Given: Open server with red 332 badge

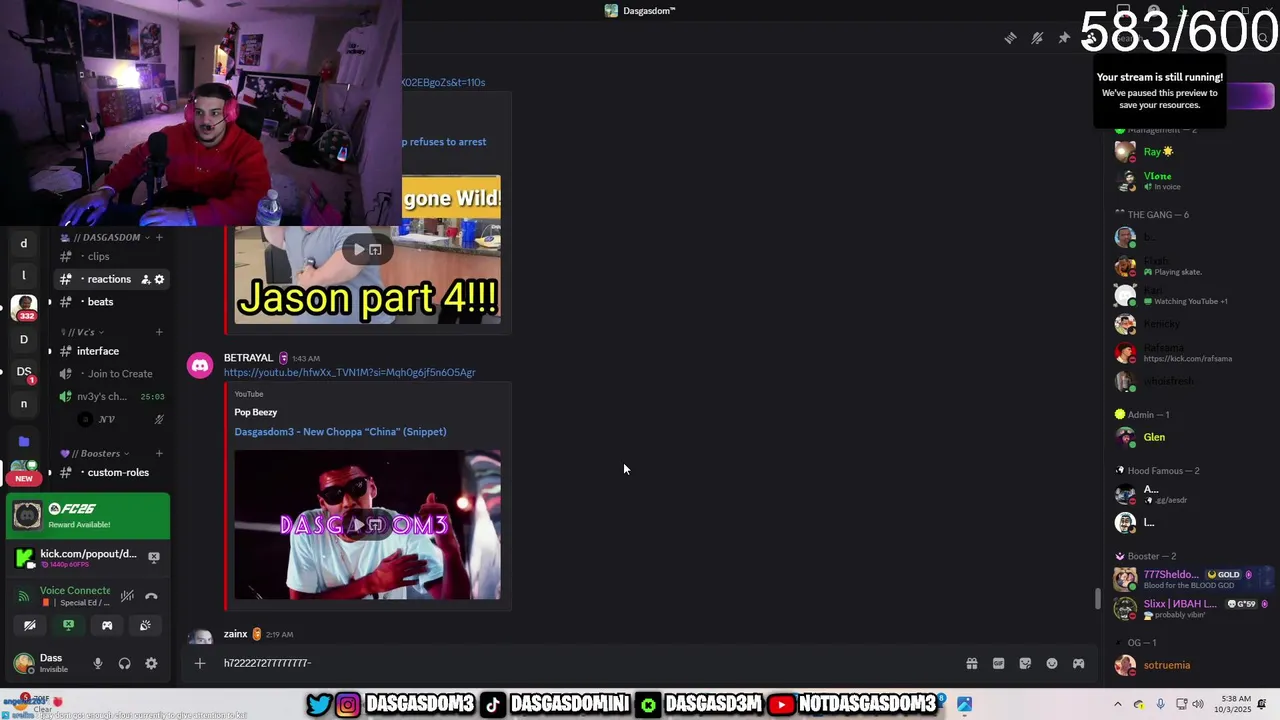Looking at the screenshot, I should [x=24, y=308].
